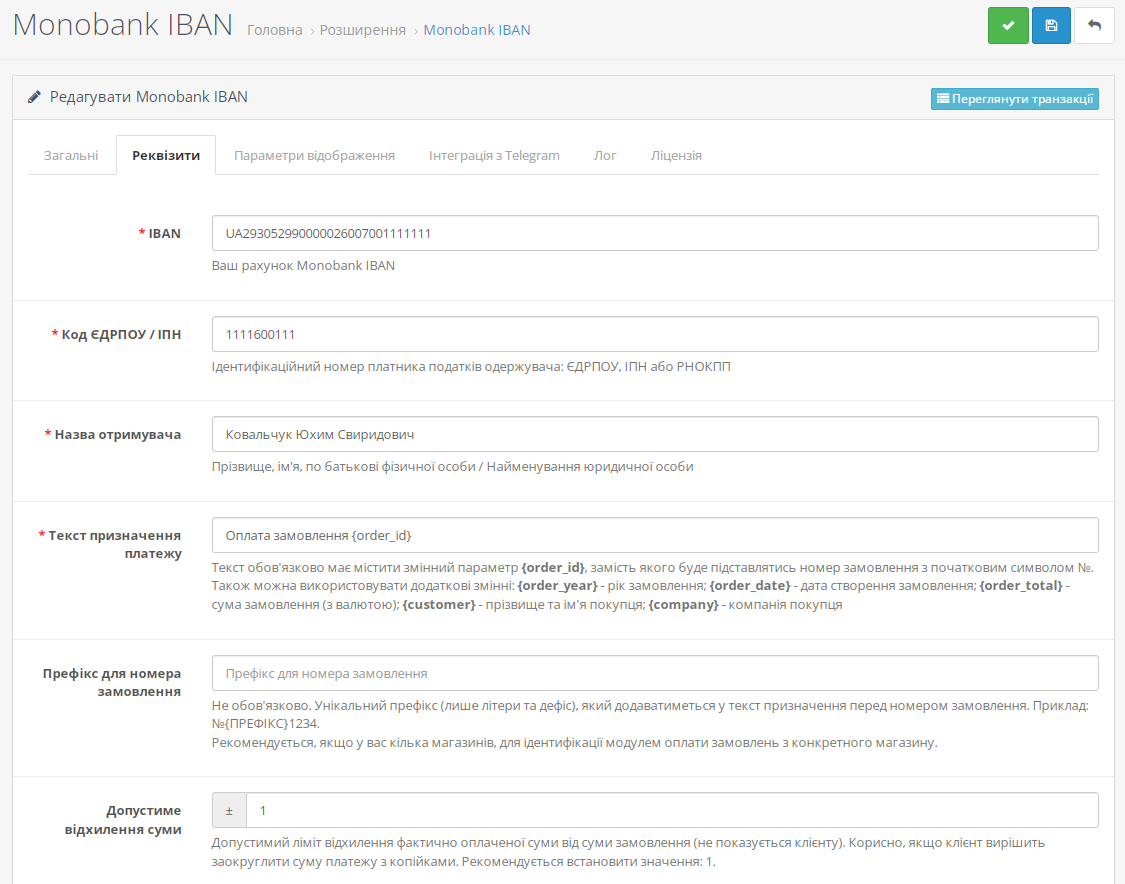1125x884 pixels.
Task: Click the Допустиме відхилення суми label
Action: coord(123,820)
